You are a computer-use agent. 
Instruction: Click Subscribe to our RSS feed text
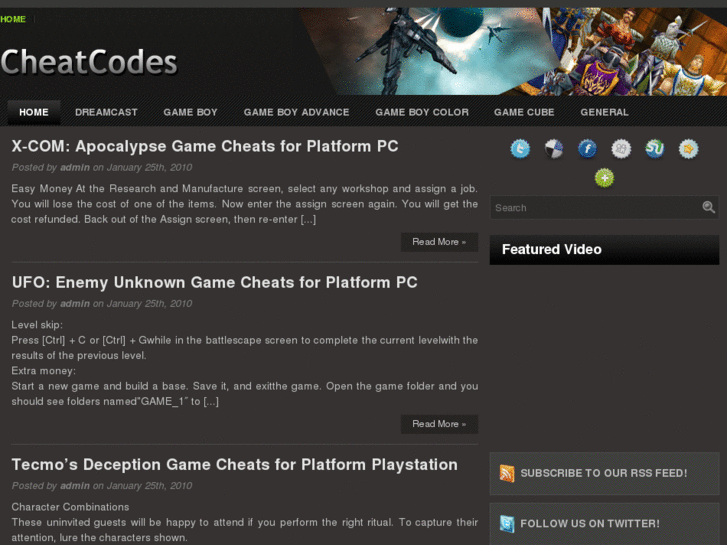click(604, 473)
